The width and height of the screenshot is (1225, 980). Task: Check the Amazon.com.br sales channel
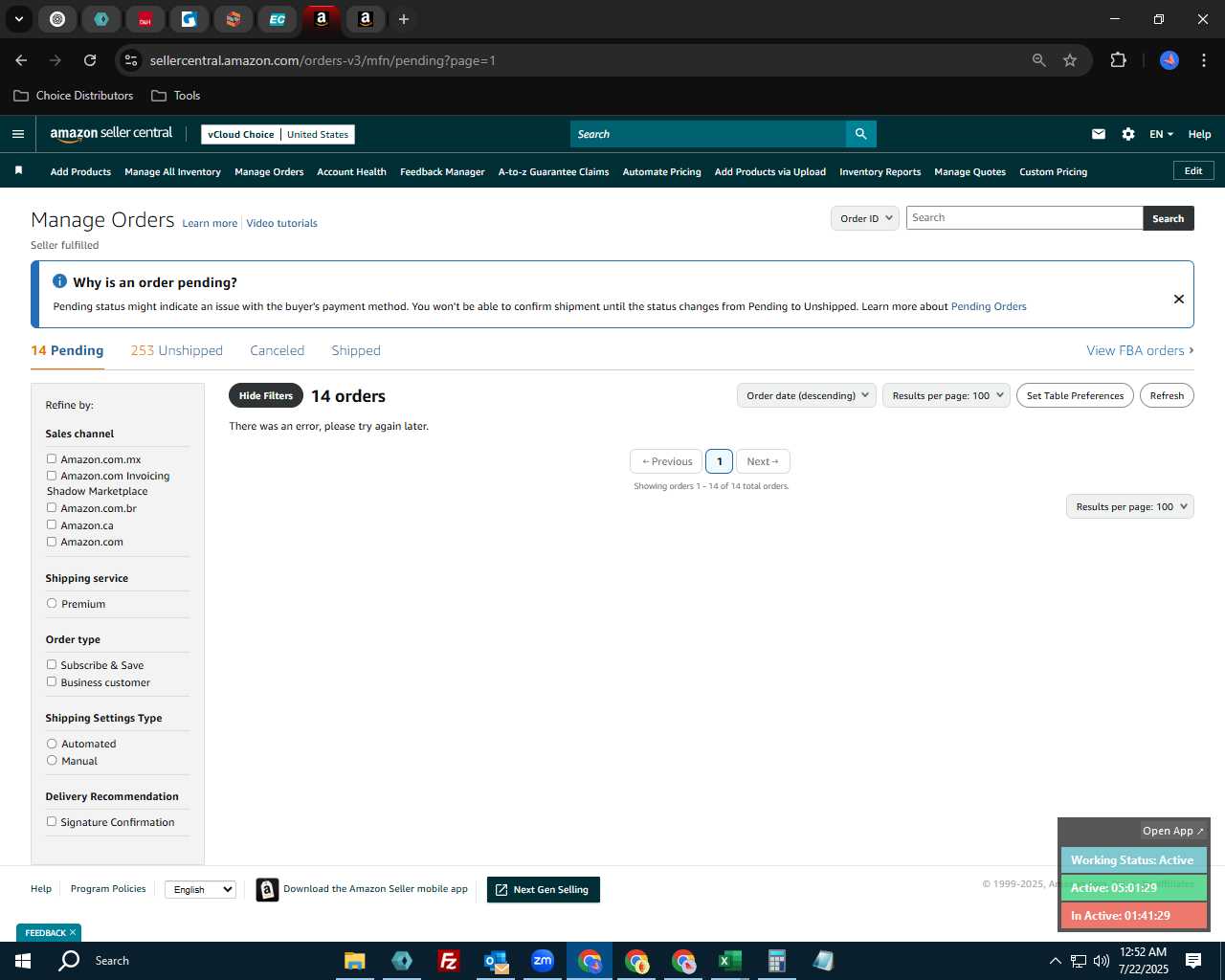pos(52,507)
